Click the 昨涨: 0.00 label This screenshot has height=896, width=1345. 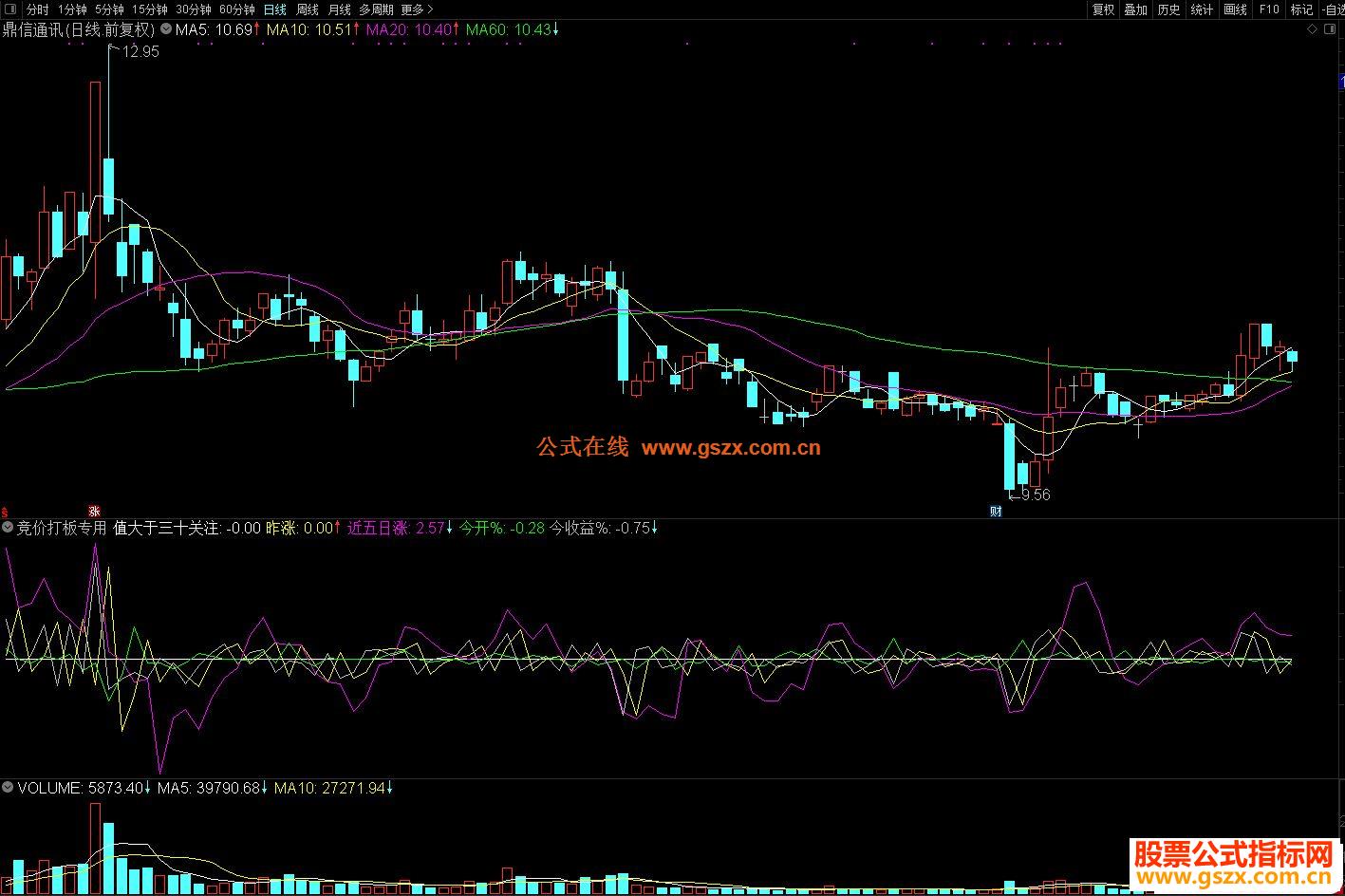[303, 528]
